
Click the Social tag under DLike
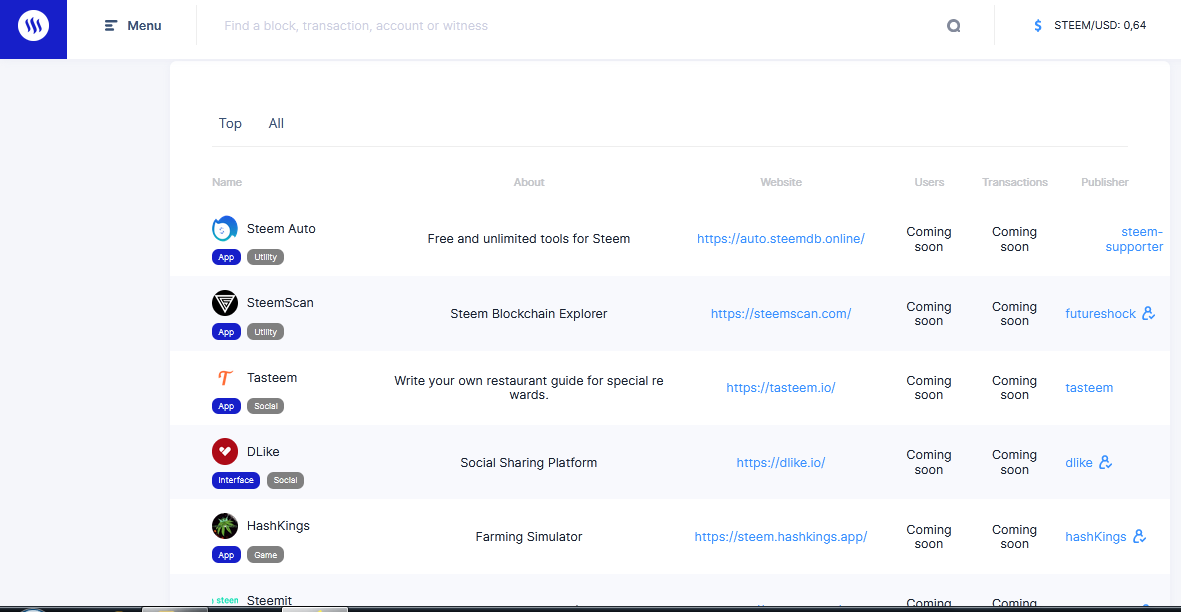[285, 480]
